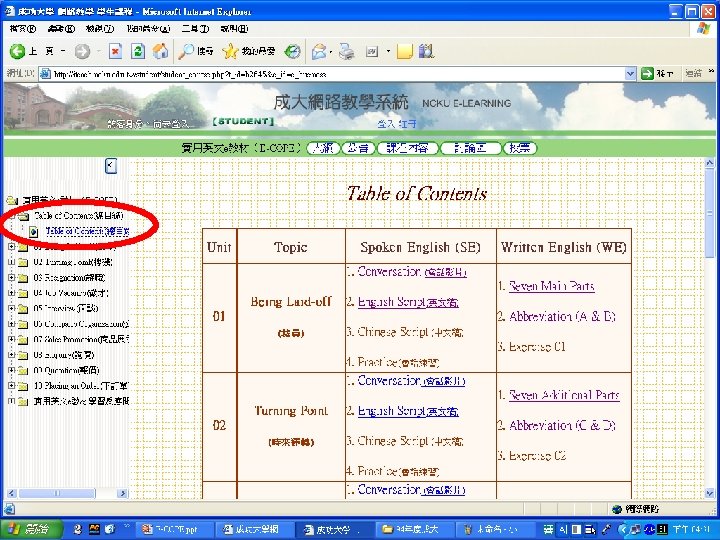
Task: Click the horizontal scrollbar thumb in tree pane
Action: click(x=57, y=494)
